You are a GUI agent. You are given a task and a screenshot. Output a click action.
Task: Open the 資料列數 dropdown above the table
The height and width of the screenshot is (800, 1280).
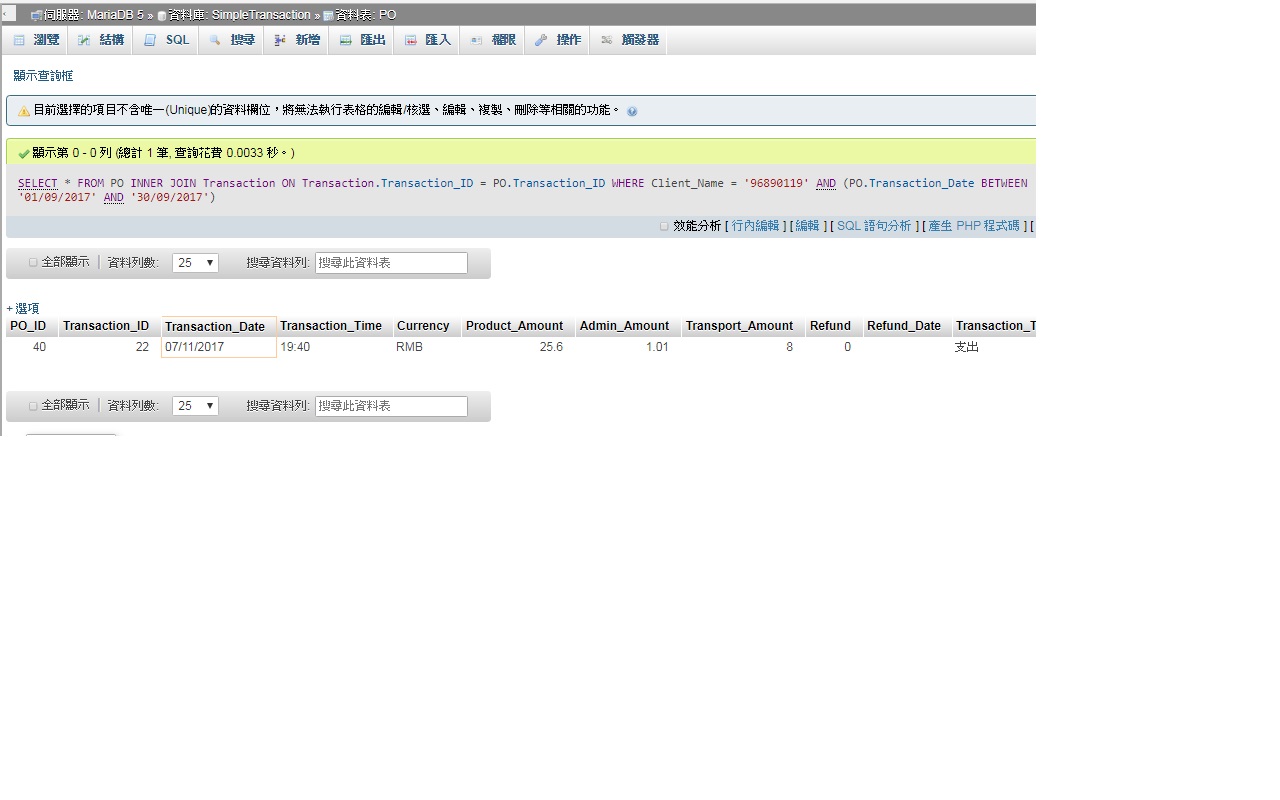(195, 263)
